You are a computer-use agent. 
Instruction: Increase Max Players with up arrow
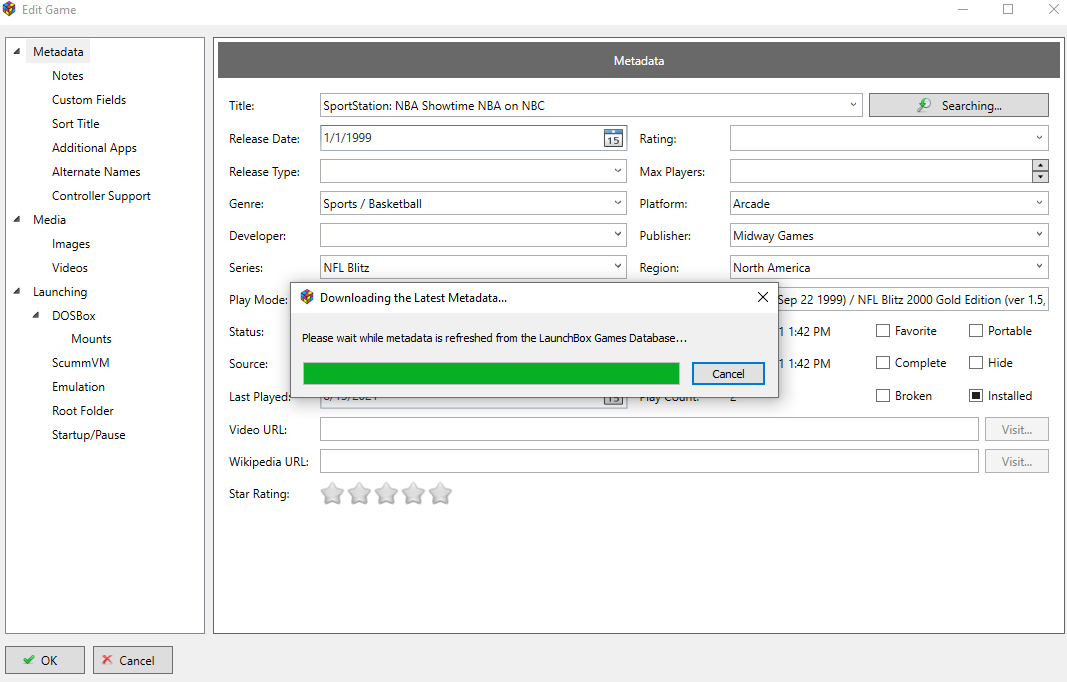tap(1040, 165)
